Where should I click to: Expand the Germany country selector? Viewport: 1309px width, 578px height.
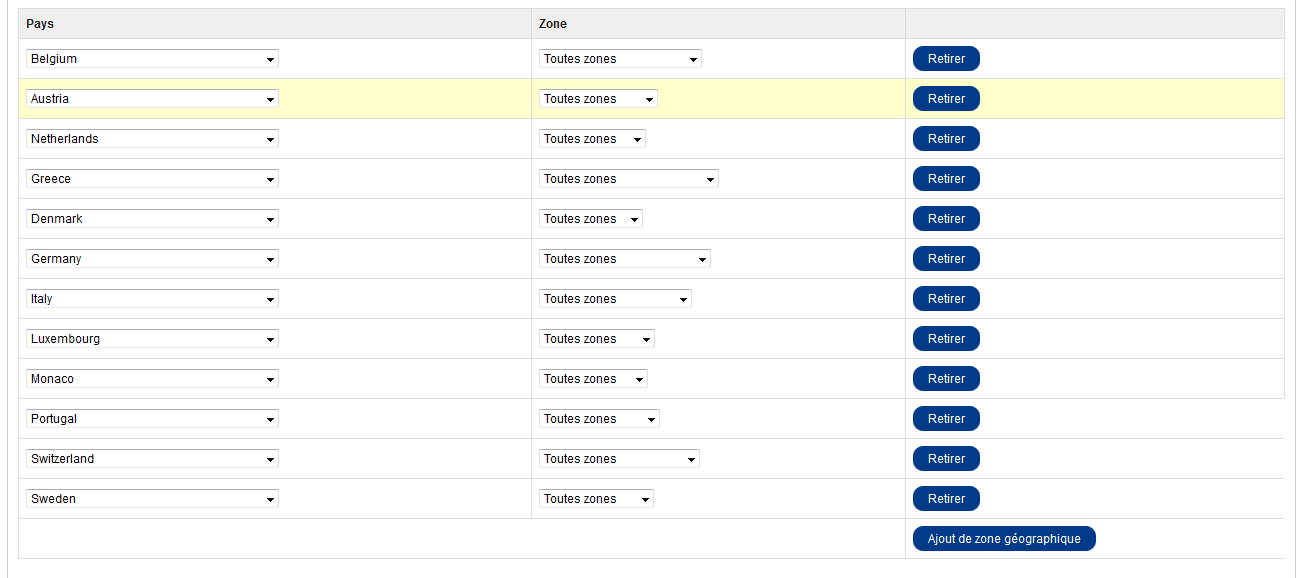click(x=152, y=259)
